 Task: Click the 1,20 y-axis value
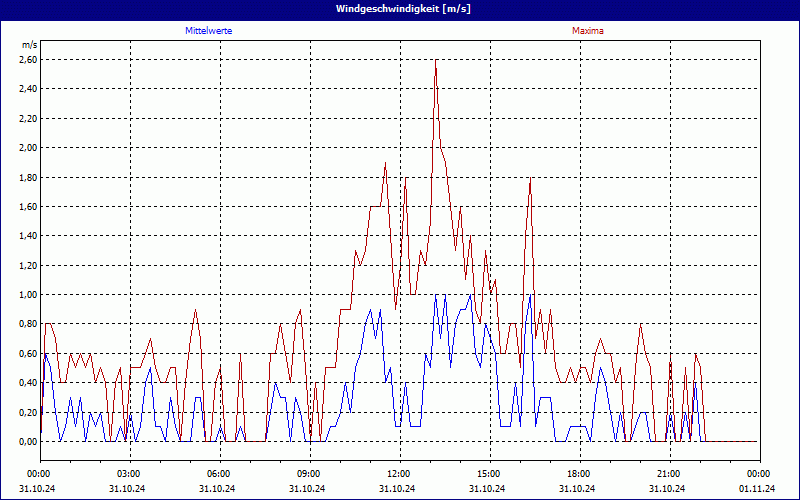[29, 265]
